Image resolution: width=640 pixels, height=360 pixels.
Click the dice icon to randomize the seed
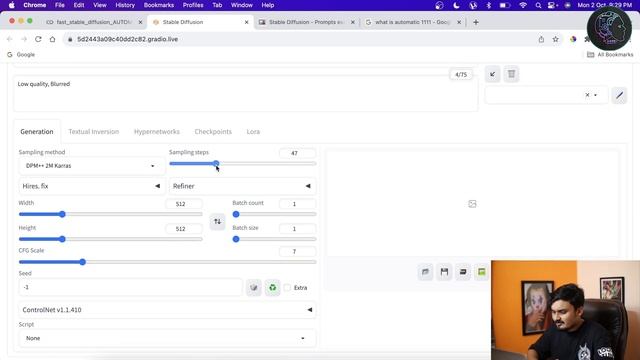253,287
